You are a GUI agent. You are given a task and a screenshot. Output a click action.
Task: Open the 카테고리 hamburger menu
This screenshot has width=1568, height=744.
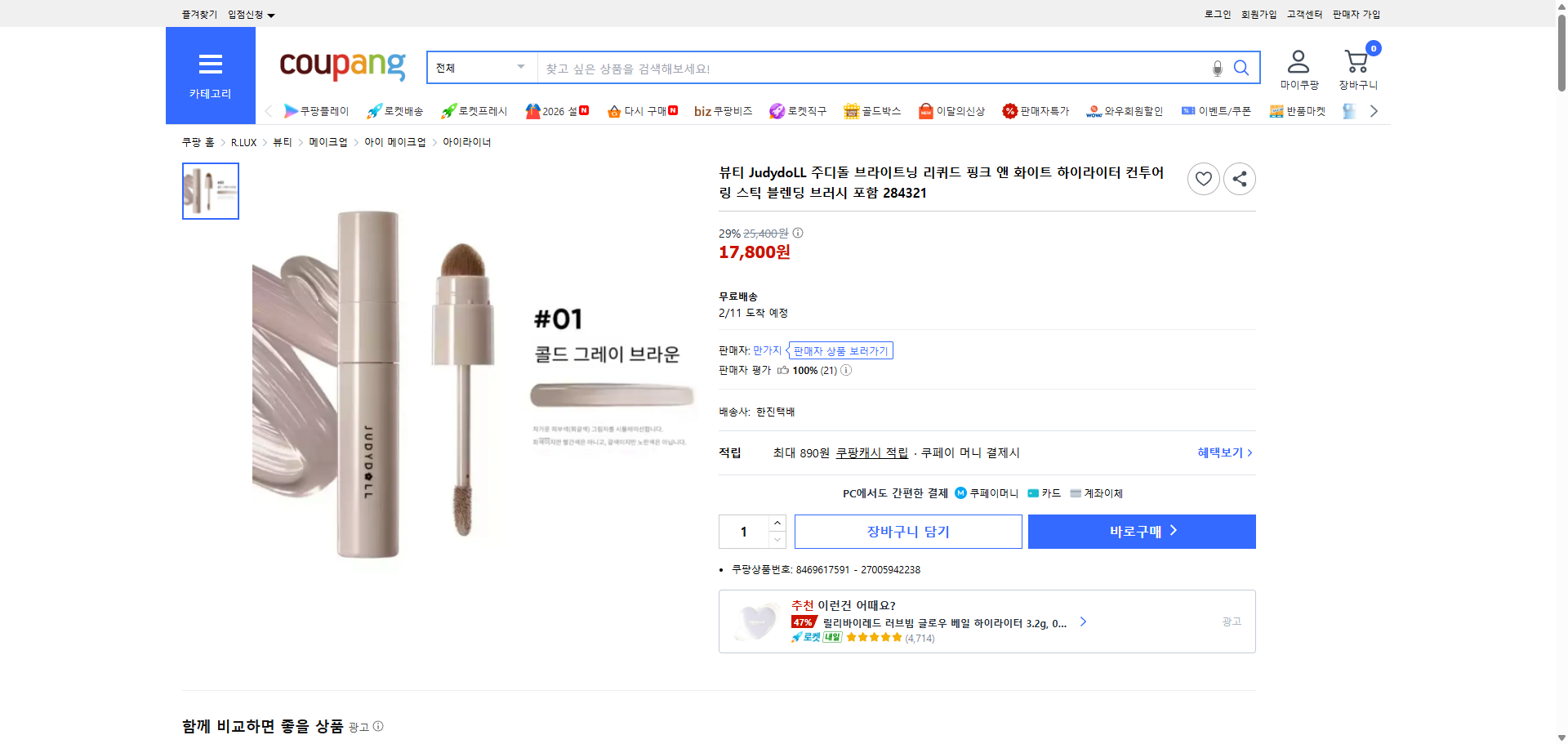(x=210, y=65)
